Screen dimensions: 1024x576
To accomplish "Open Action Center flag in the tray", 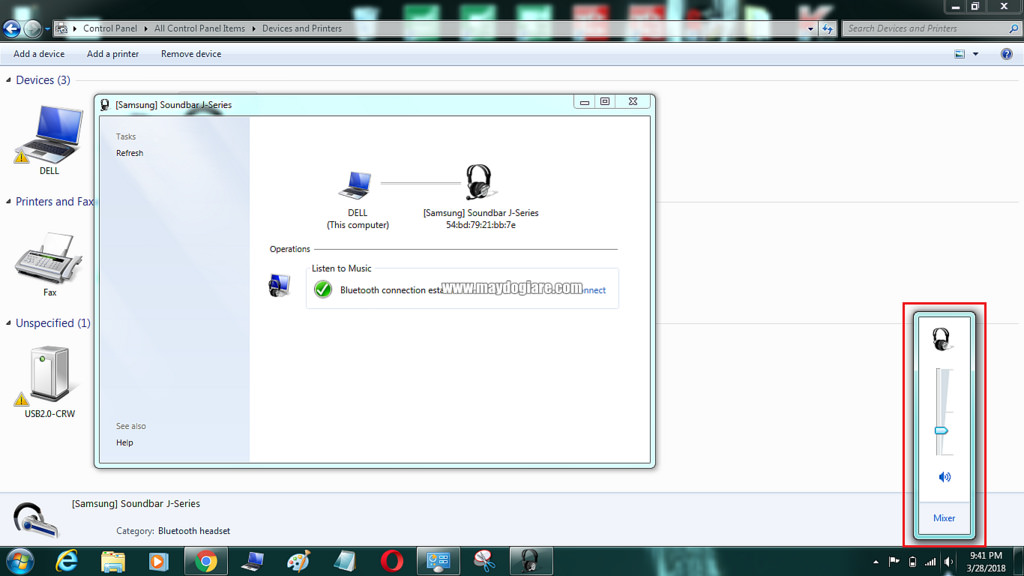I will click(x=894, y=562).
